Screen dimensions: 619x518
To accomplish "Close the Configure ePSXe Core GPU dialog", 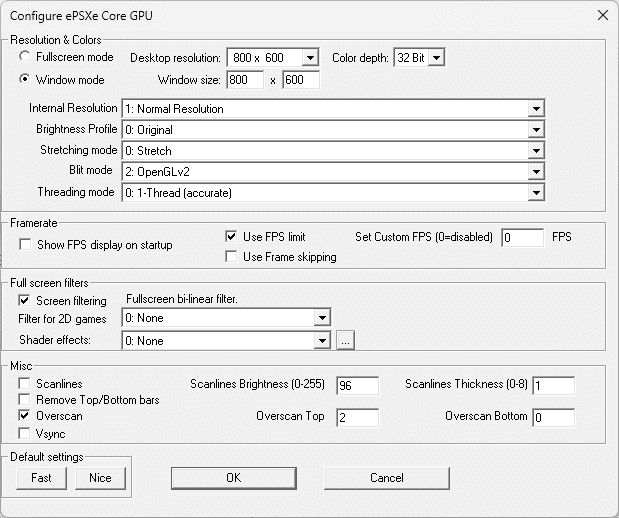I will 603,15.
